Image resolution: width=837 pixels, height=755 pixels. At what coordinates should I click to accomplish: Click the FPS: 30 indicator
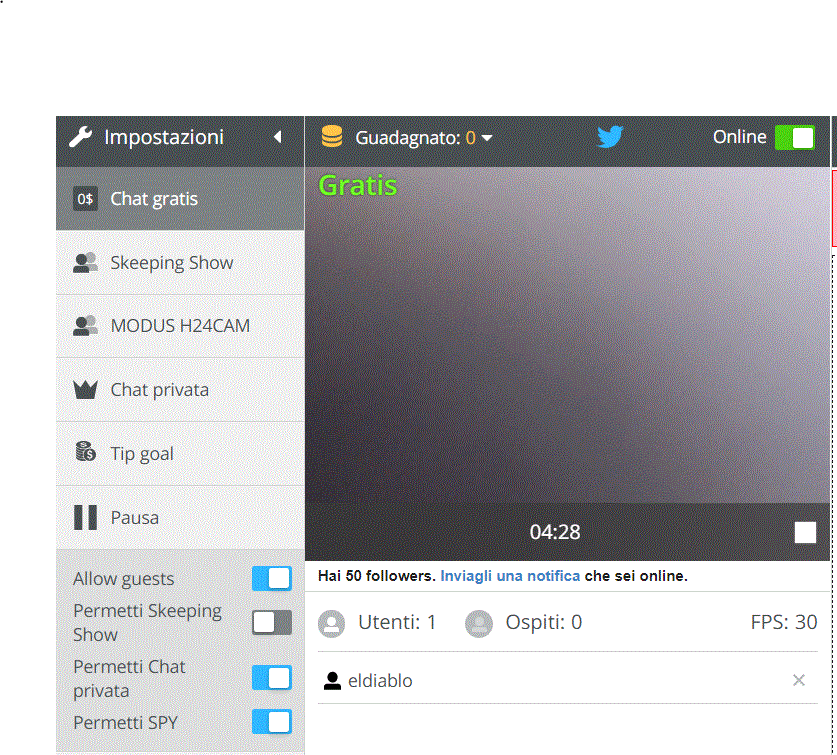click(784, 623)
